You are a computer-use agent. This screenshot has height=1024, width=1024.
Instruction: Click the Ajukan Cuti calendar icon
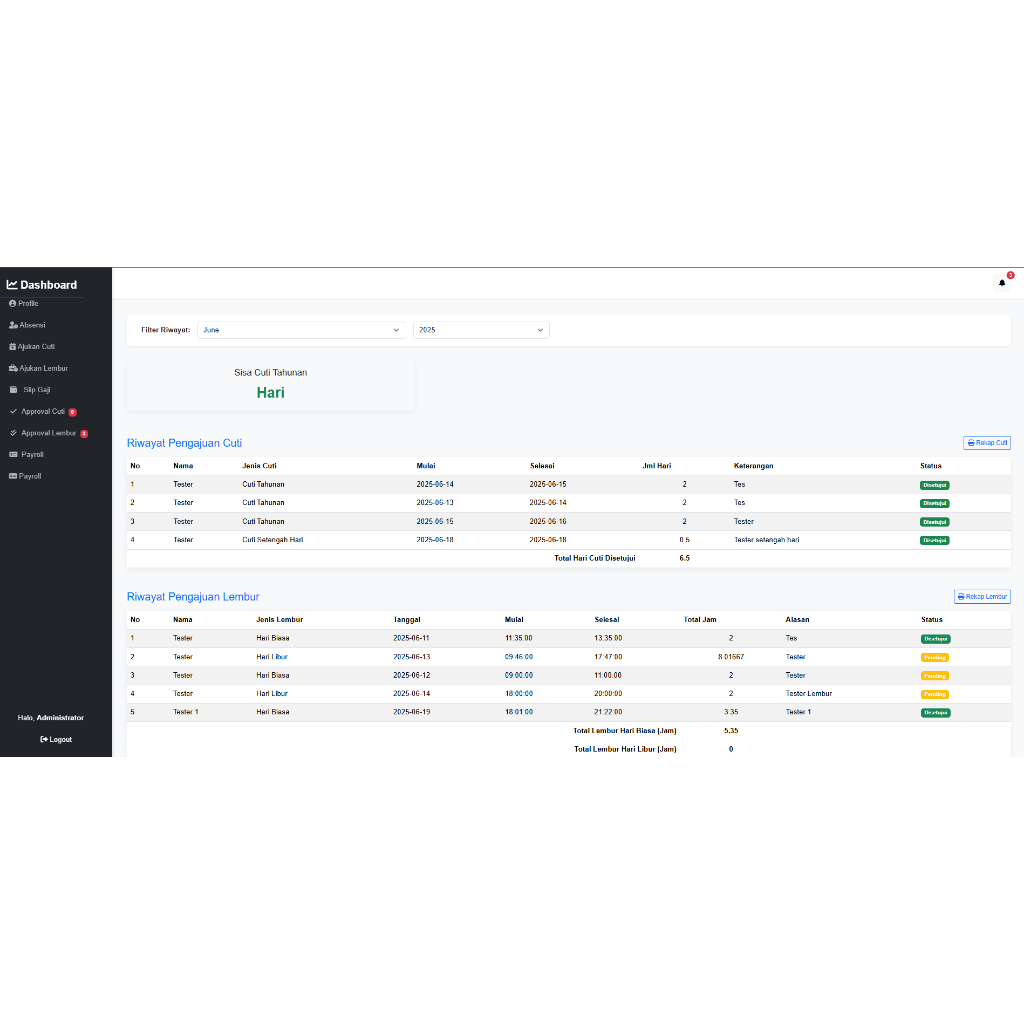[x=13, y=347]
